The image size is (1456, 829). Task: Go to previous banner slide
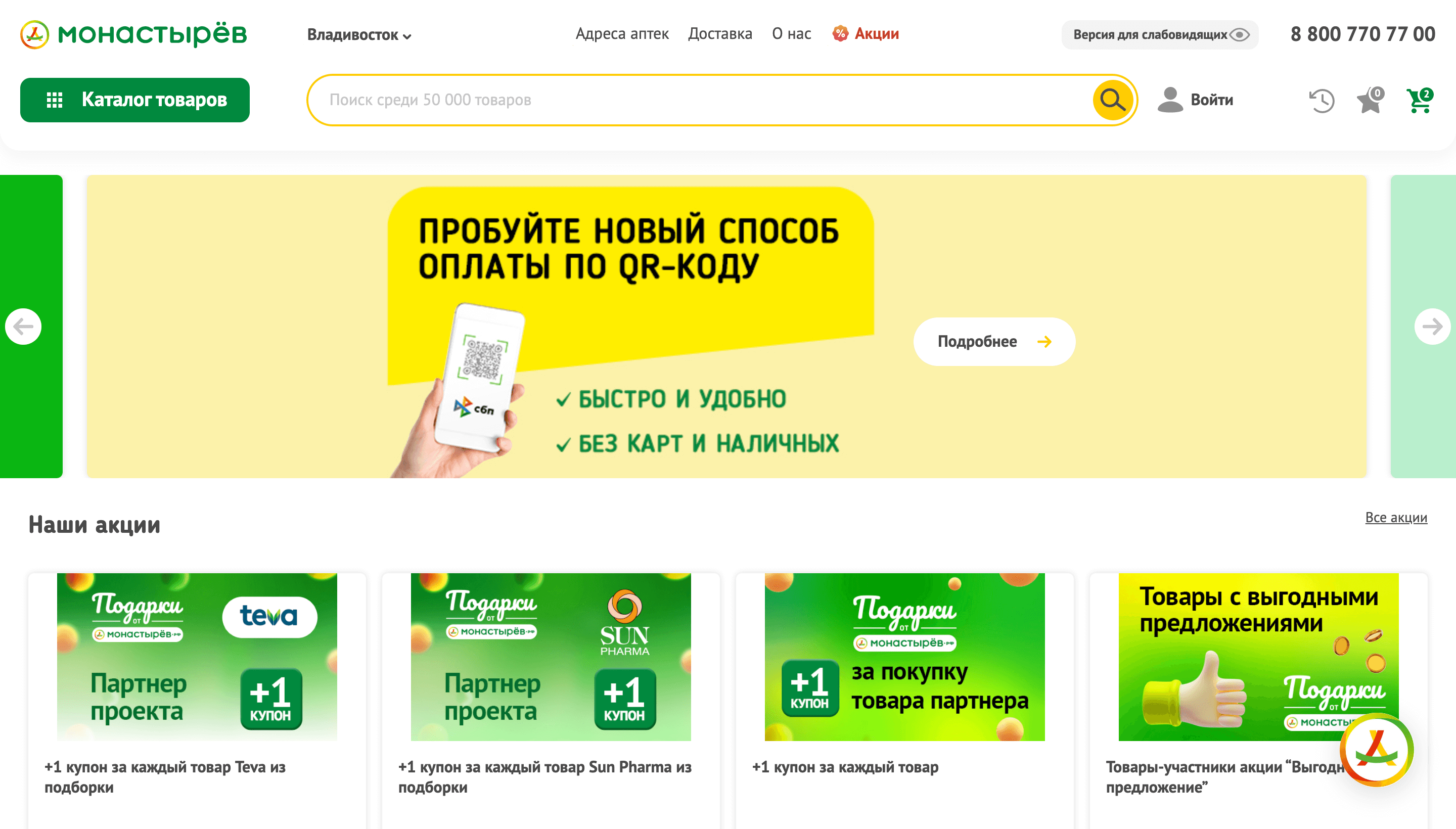23,326
